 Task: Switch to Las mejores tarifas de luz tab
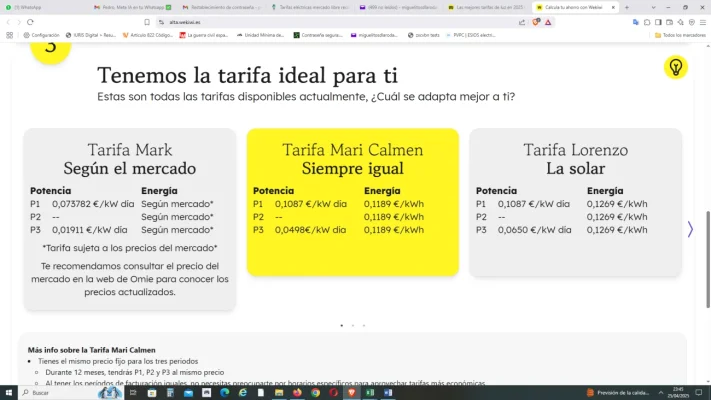pos(486,7)
